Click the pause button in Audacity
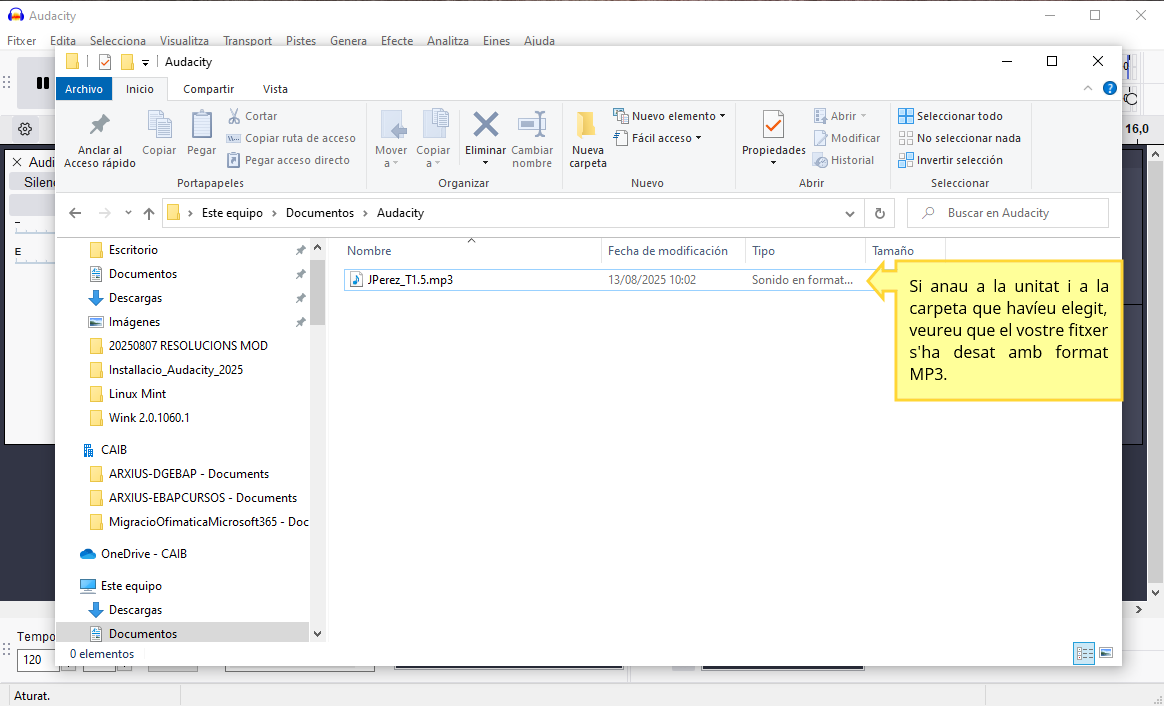This screenshot has width=1164, height=706. coord(43,83)
